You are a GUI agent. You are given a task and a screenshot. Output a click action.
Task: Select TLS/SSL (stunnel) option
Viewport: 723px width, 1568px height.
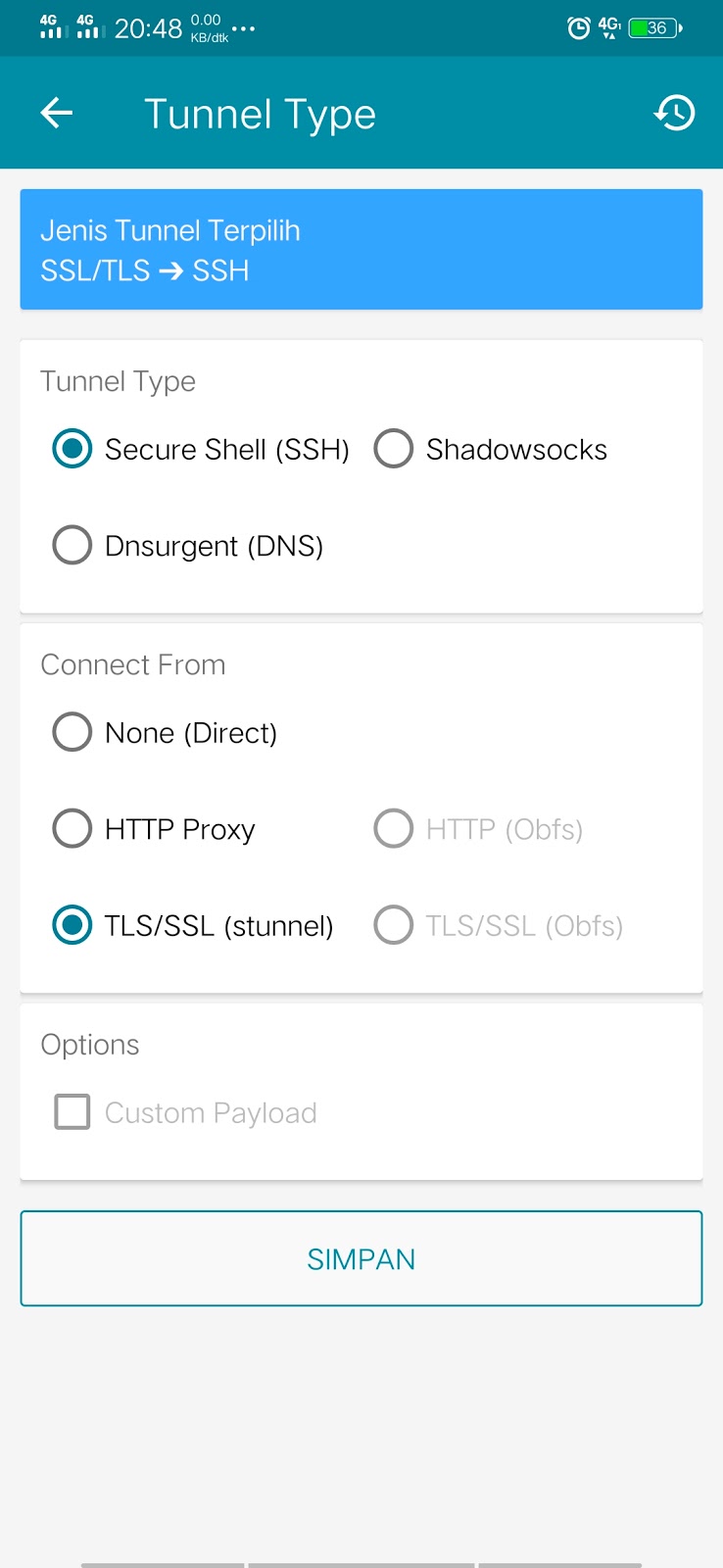tap(72, 925)
